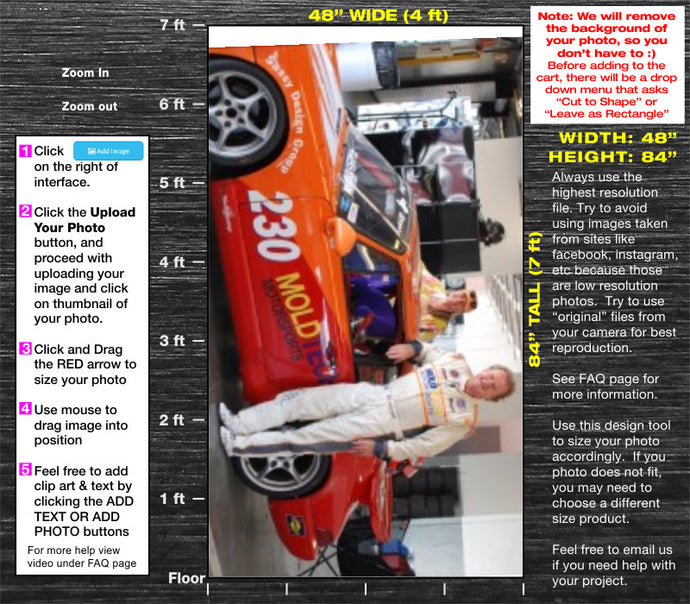Viewport: 690px width, 604px height.
Task: Click the blue Add Image button
Action: pos(108,151)
